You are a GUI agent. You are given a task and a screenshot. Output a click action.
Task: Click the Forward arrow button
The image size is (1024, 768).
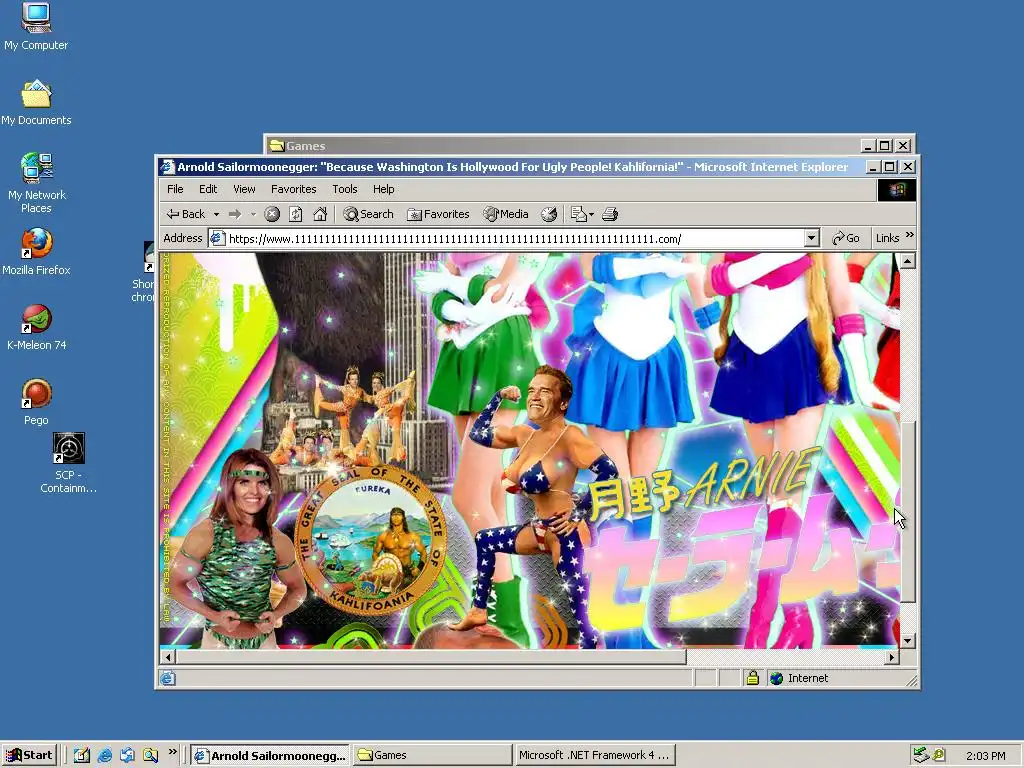[235, 214]
